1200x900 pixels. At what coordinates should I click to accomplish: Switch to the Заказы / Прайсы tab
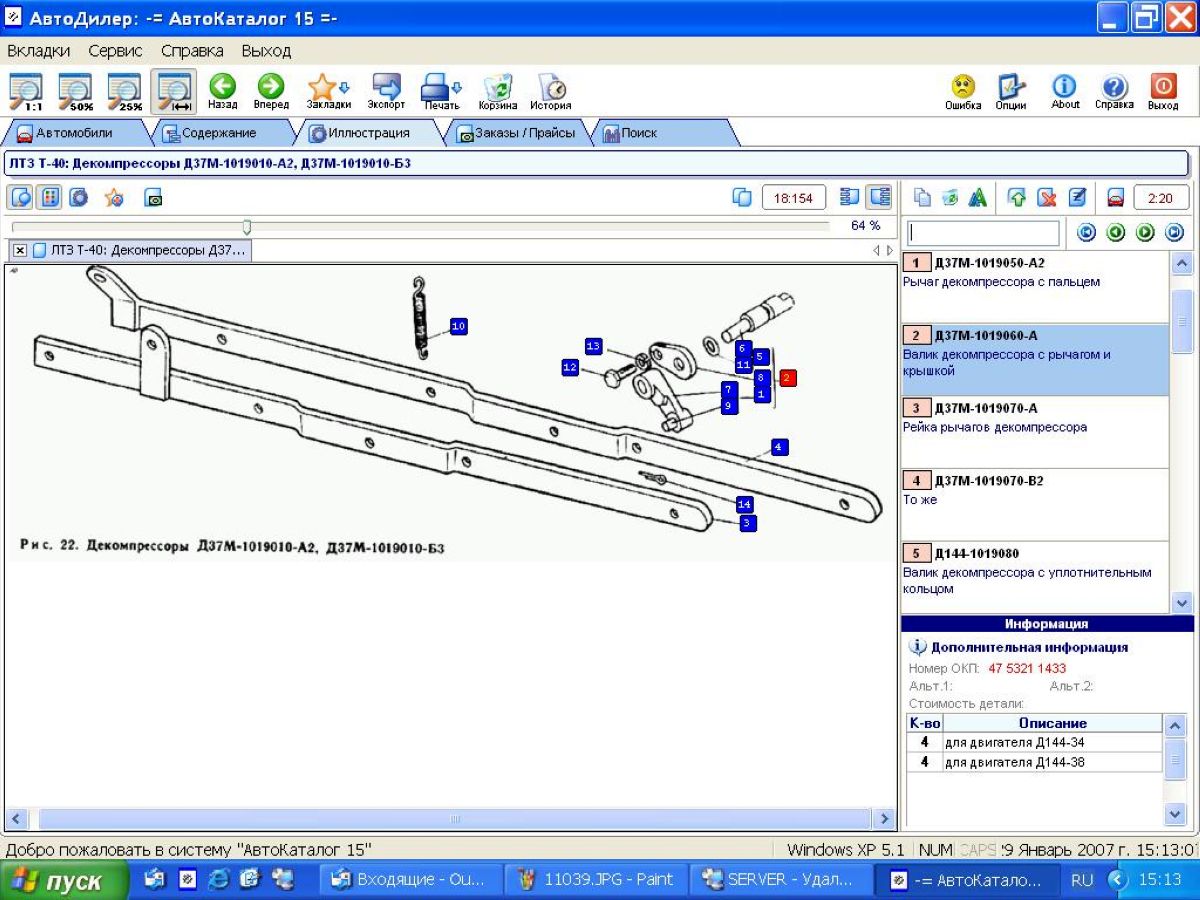click(516, 132)
